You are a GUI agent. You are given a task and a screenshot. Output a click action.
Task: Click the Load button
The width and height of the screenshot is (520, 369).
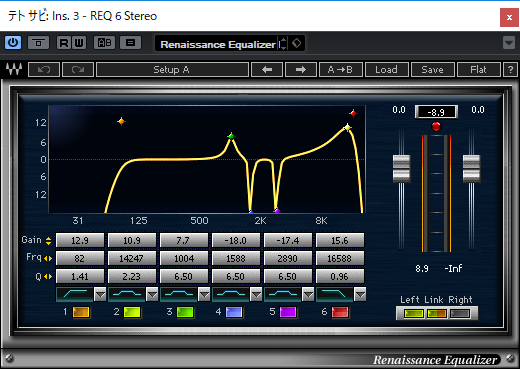pos(387,70)
